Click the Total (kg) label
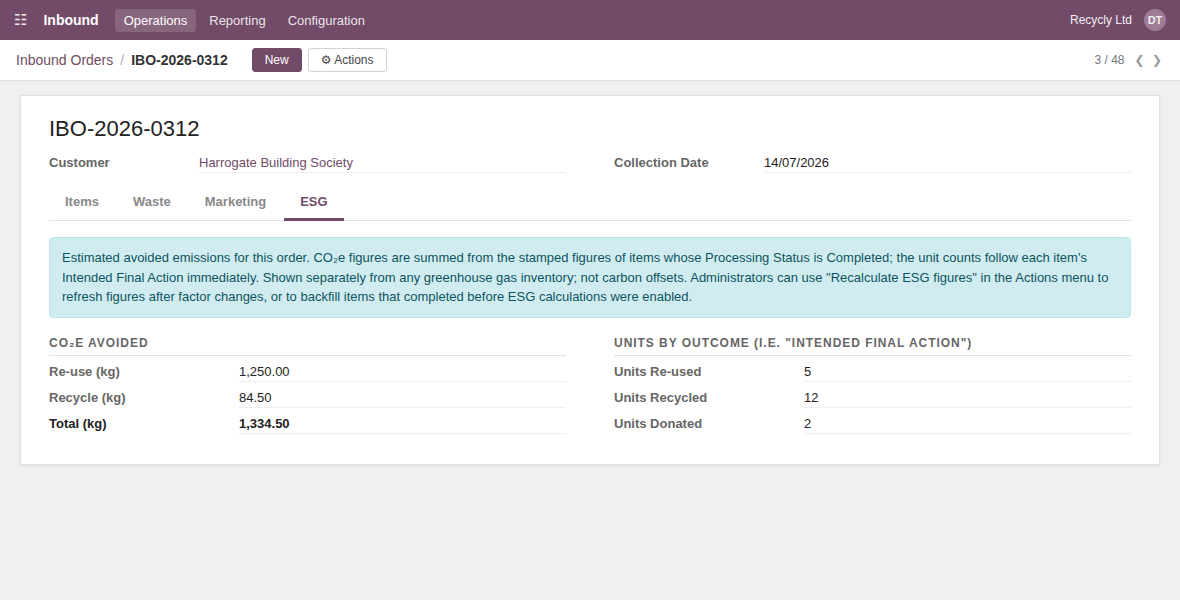 pyautogui.click(x=78, y=424)
